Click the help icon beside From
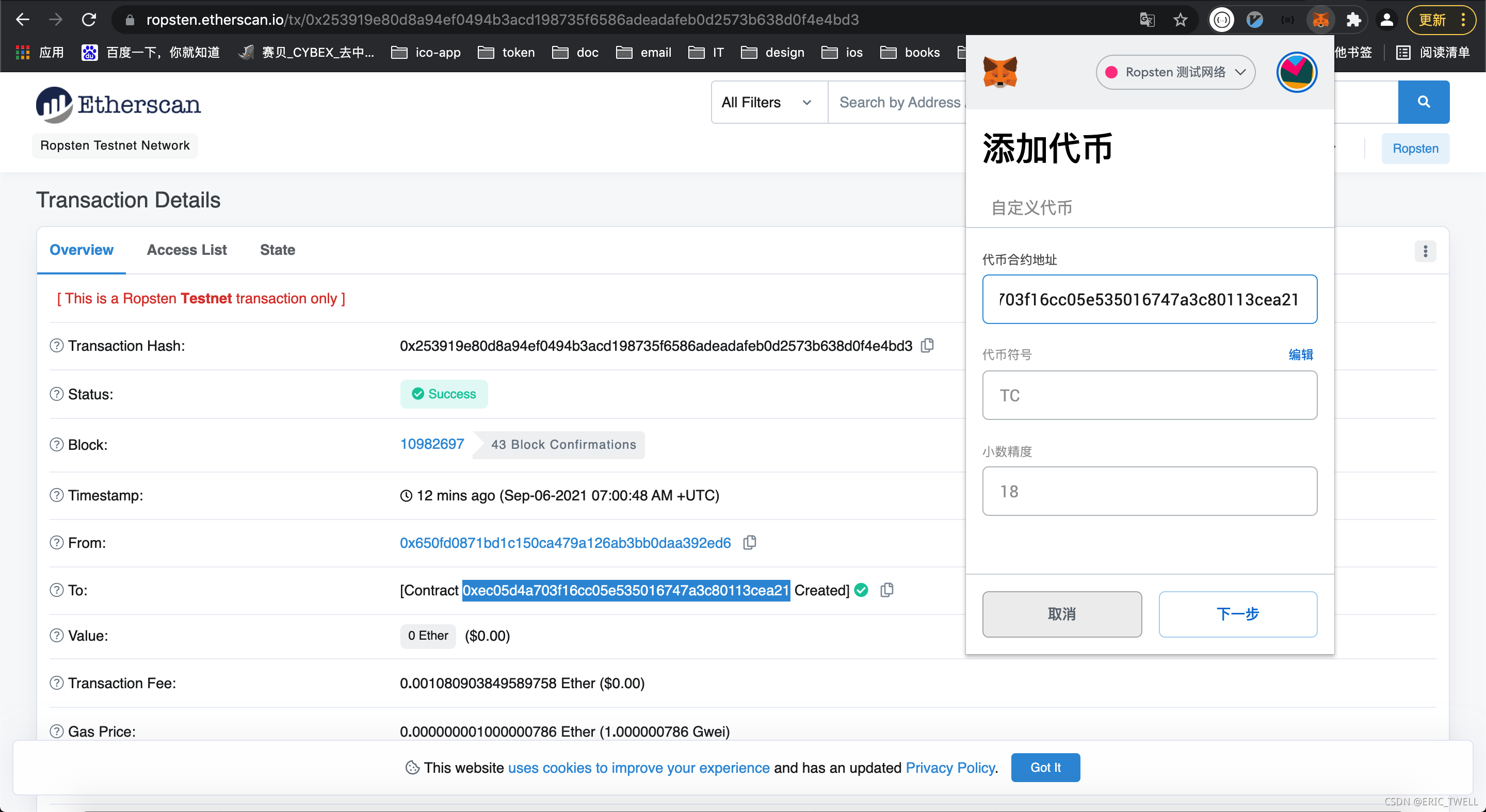The image size is (1486, 812). tap(57, 543)
